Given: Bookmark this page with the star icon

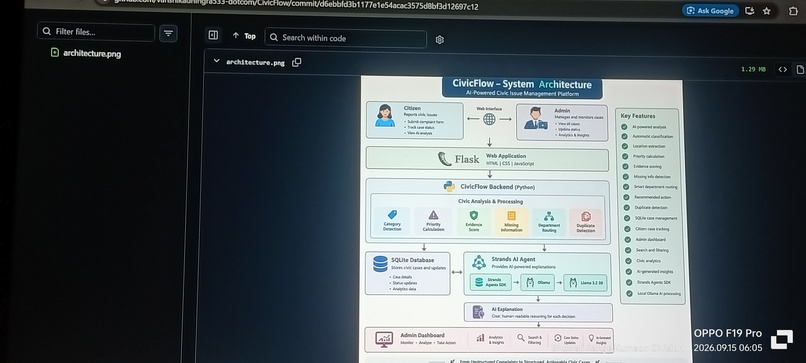Looking at the screenshot, I should coord(766,11).
